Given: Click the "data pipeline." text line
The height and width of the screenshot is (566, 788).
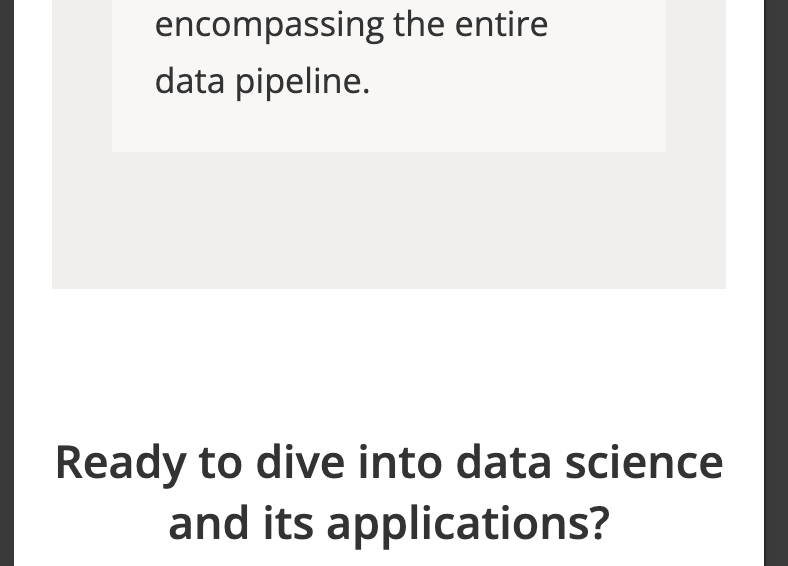Looking at the screenshot, I should (262, 81).
